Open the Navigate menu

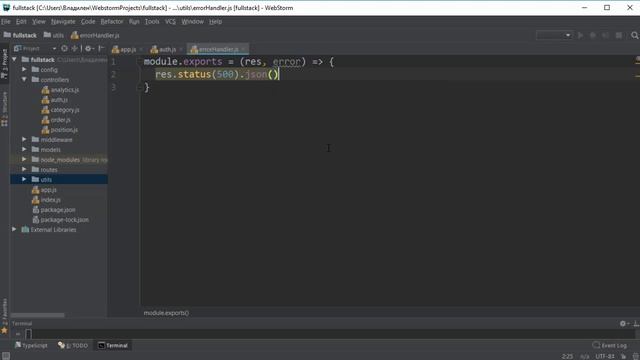coord(63,22)
